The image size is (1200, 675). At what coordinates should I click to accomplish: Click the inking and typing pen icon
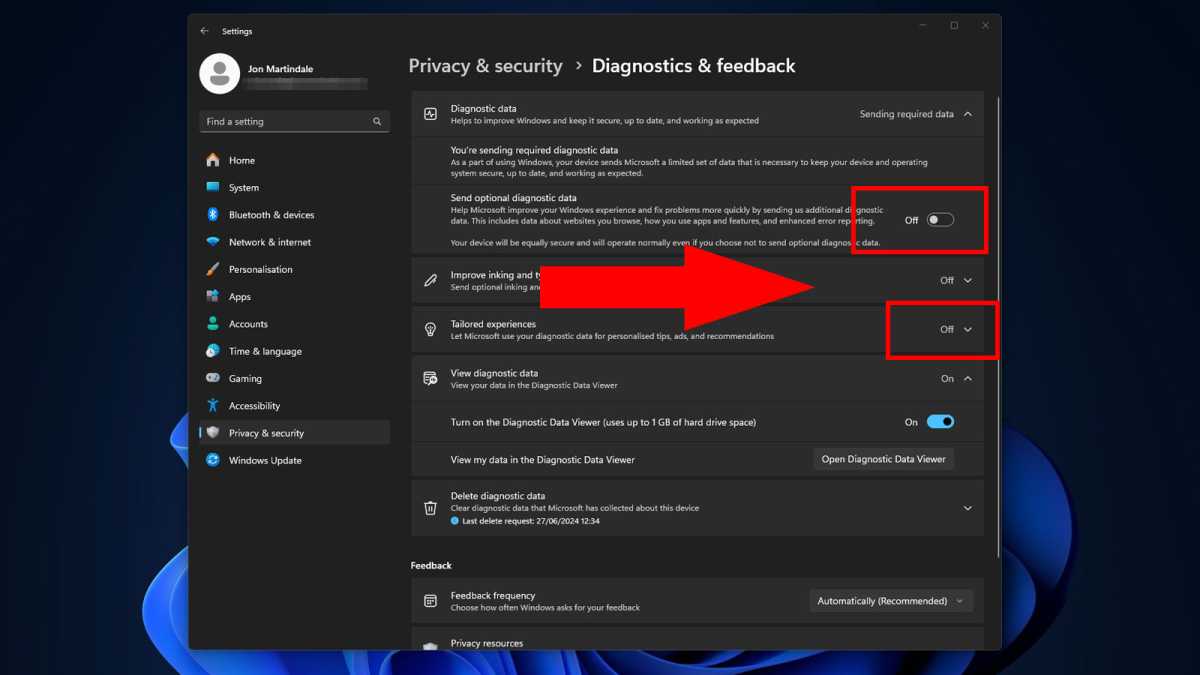430,280
